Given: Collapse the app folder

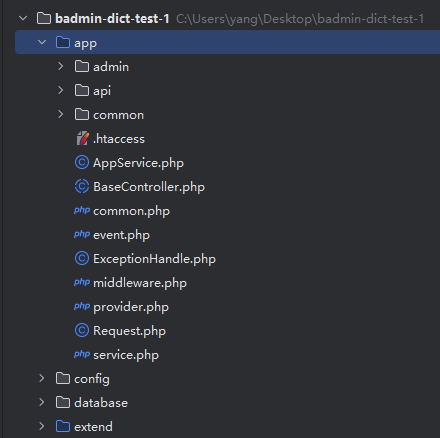Looking at the screenshot, I should [42, 42].
